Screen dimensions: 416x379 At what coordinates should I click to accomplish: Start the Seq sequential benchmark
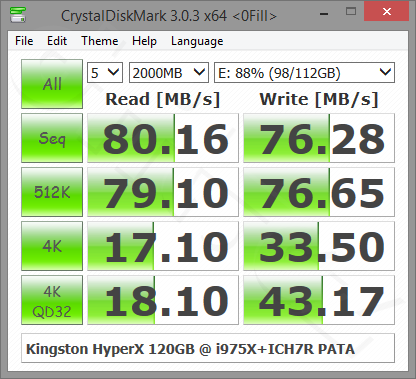52,138
